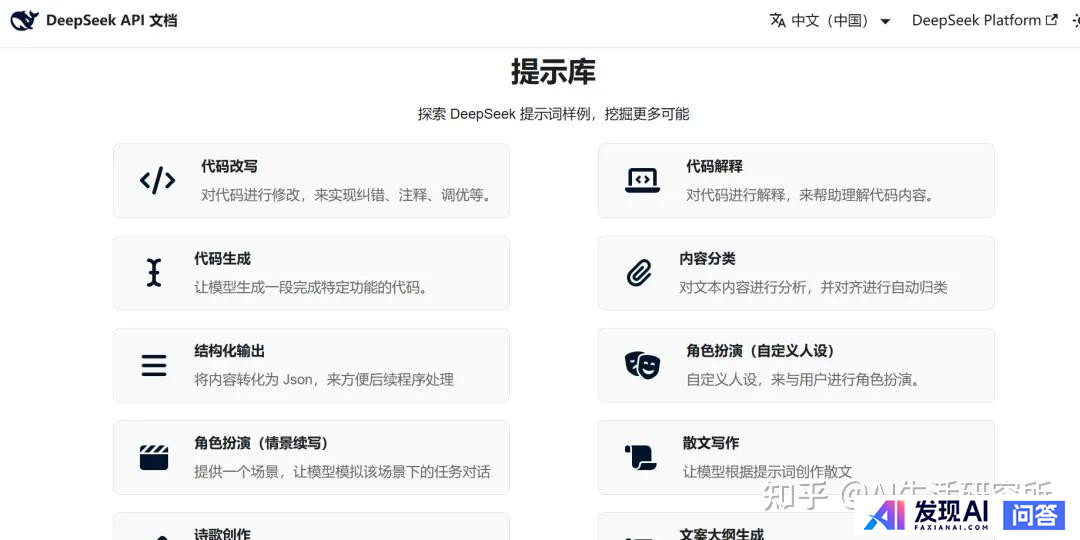Click the 代码改写 code brackets icon
Viewport: 1080px width, 540px height.
pos(157,180)
